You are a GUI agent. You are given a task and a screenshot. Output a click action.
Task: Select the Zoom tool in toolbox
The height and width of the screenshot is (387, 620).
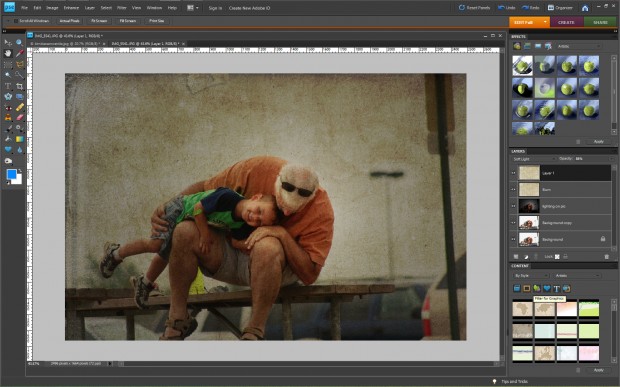point(19,42)
